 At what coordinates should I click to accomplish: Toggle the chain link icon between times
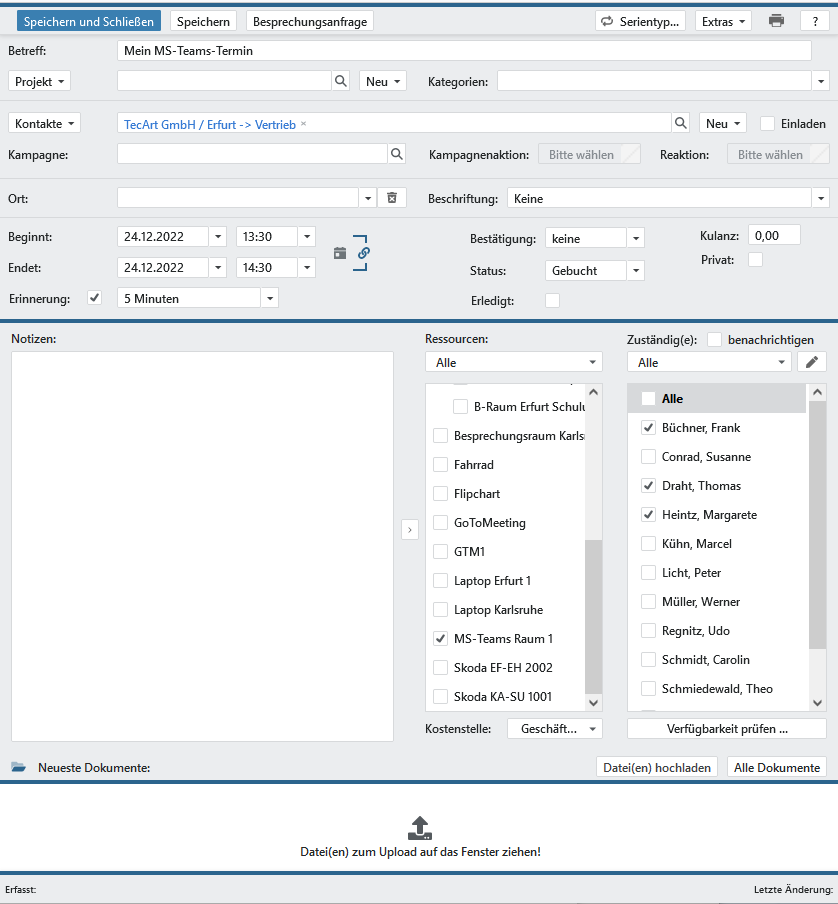pos(363,253)
